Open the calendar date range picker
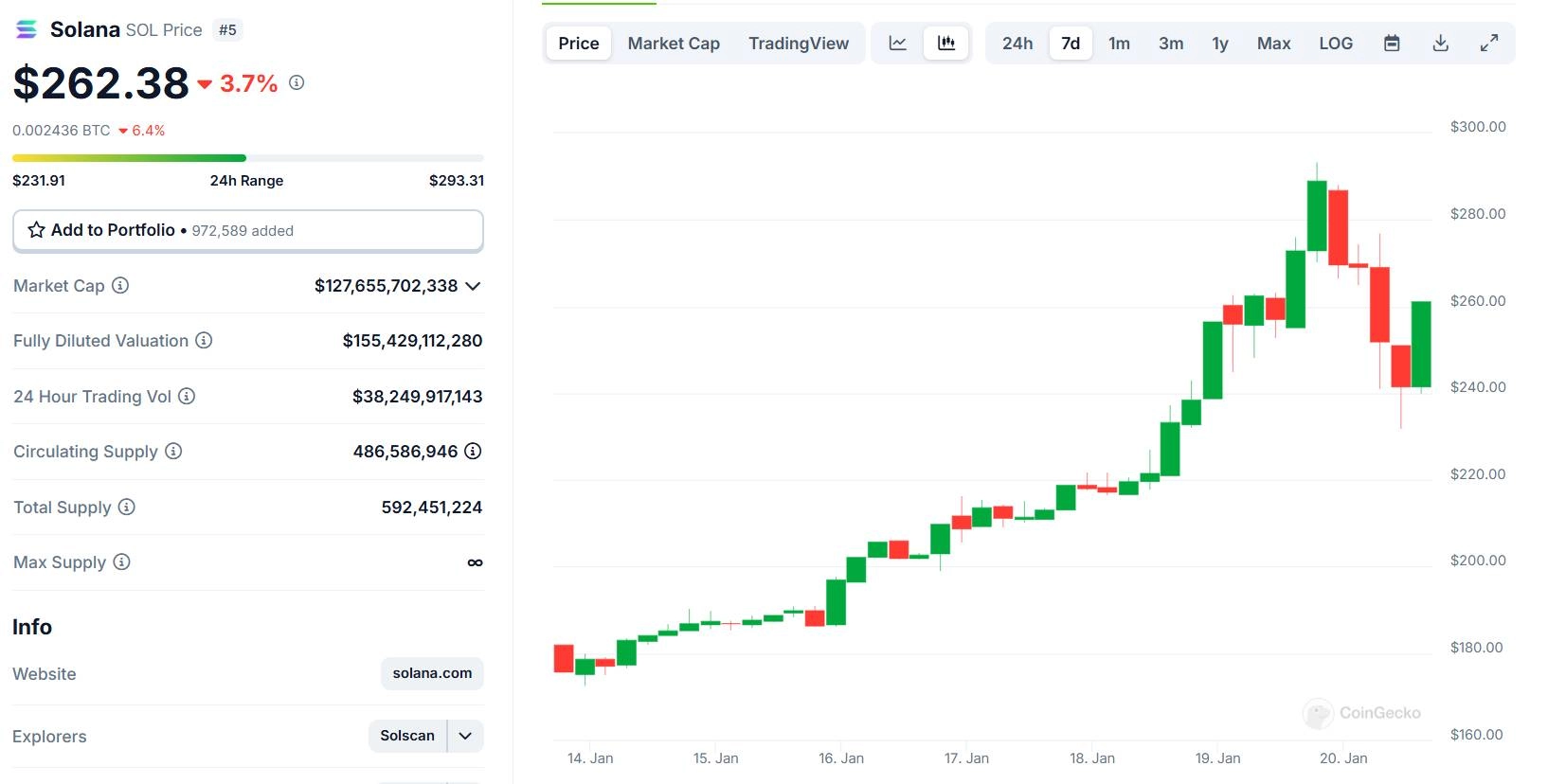 [1392, 44]
